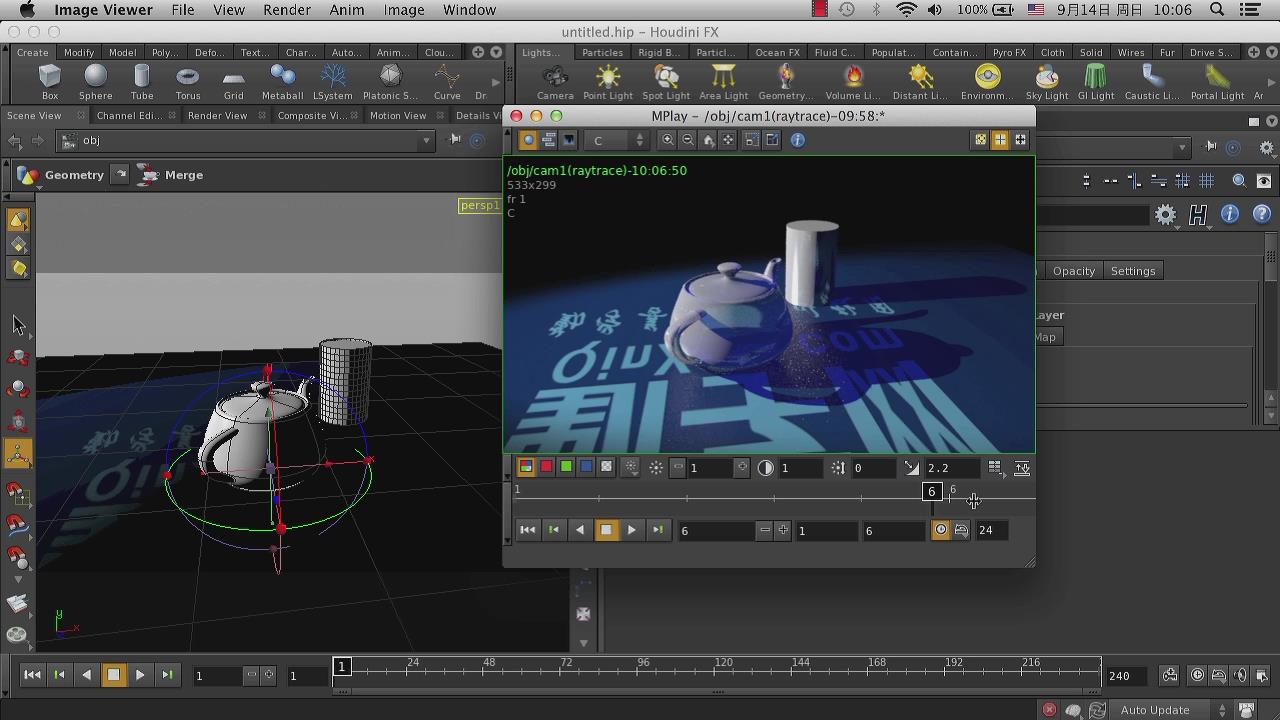This screenshot has height=720, width=1280.
Task: Create a Sphere from the shelf
Action: click(95, 81)
